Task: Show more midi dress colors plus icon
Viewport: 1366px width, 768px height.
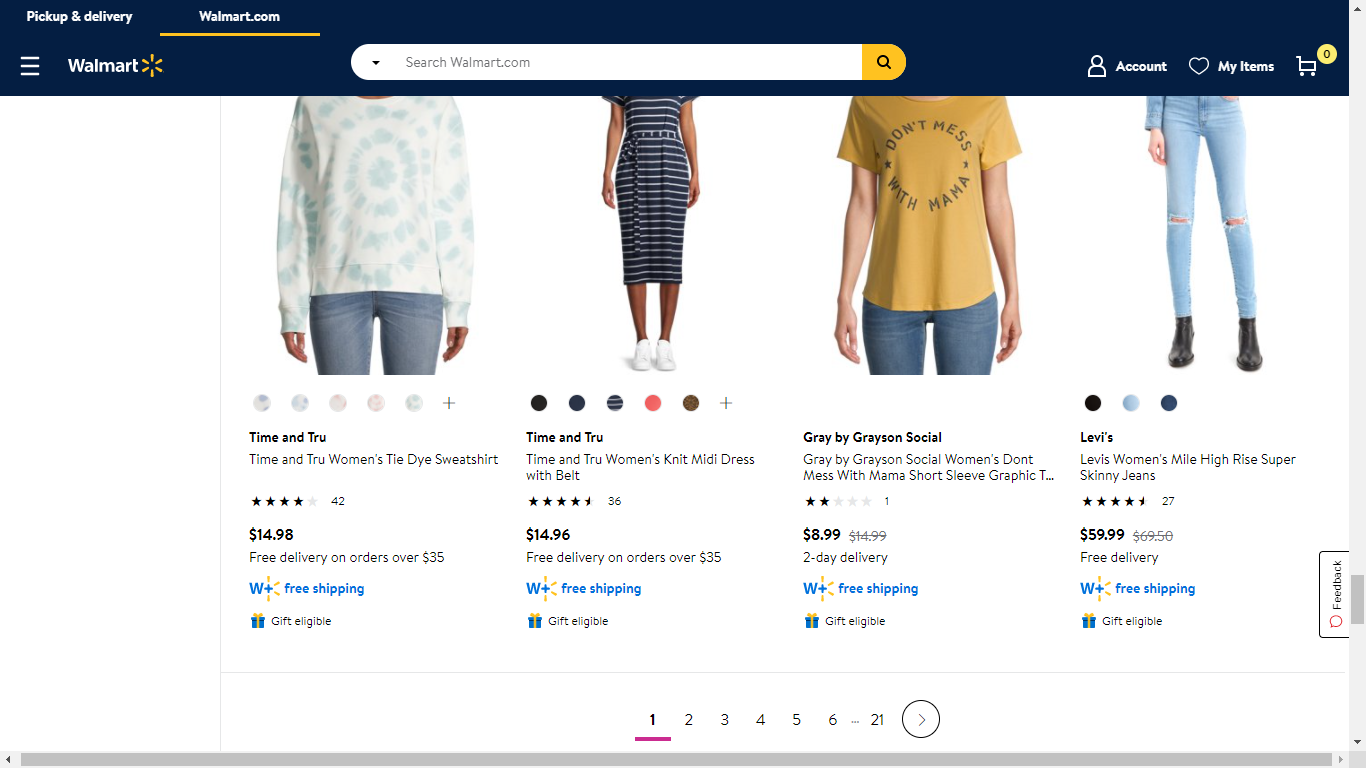Action: pyautogui.click(x=726, y=403)
